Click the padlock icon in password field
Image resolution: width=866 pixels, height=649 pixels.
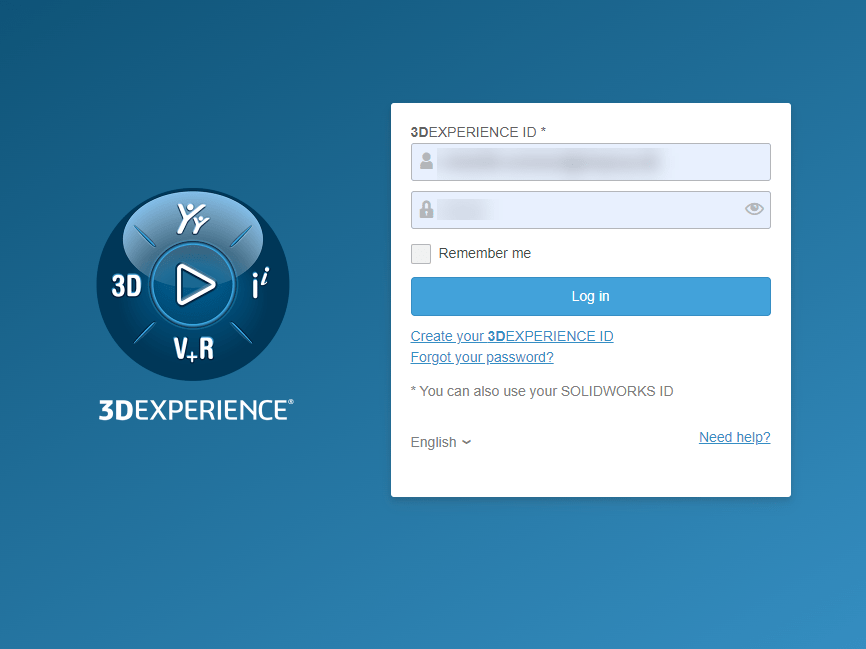click(426, 209)
